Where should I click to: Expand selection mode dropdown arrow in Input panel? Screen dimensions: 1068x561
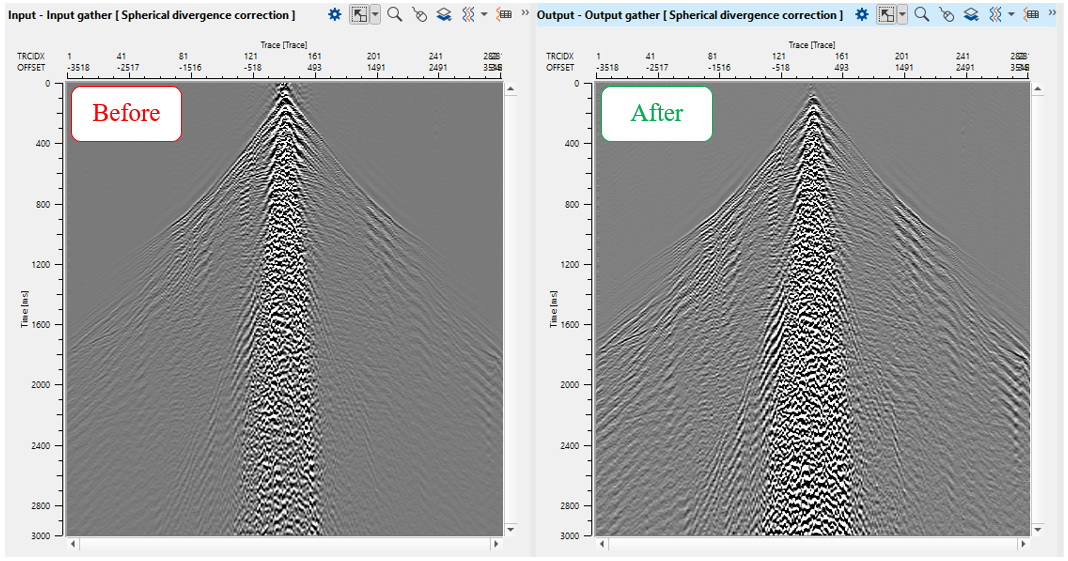click(374, 15)
